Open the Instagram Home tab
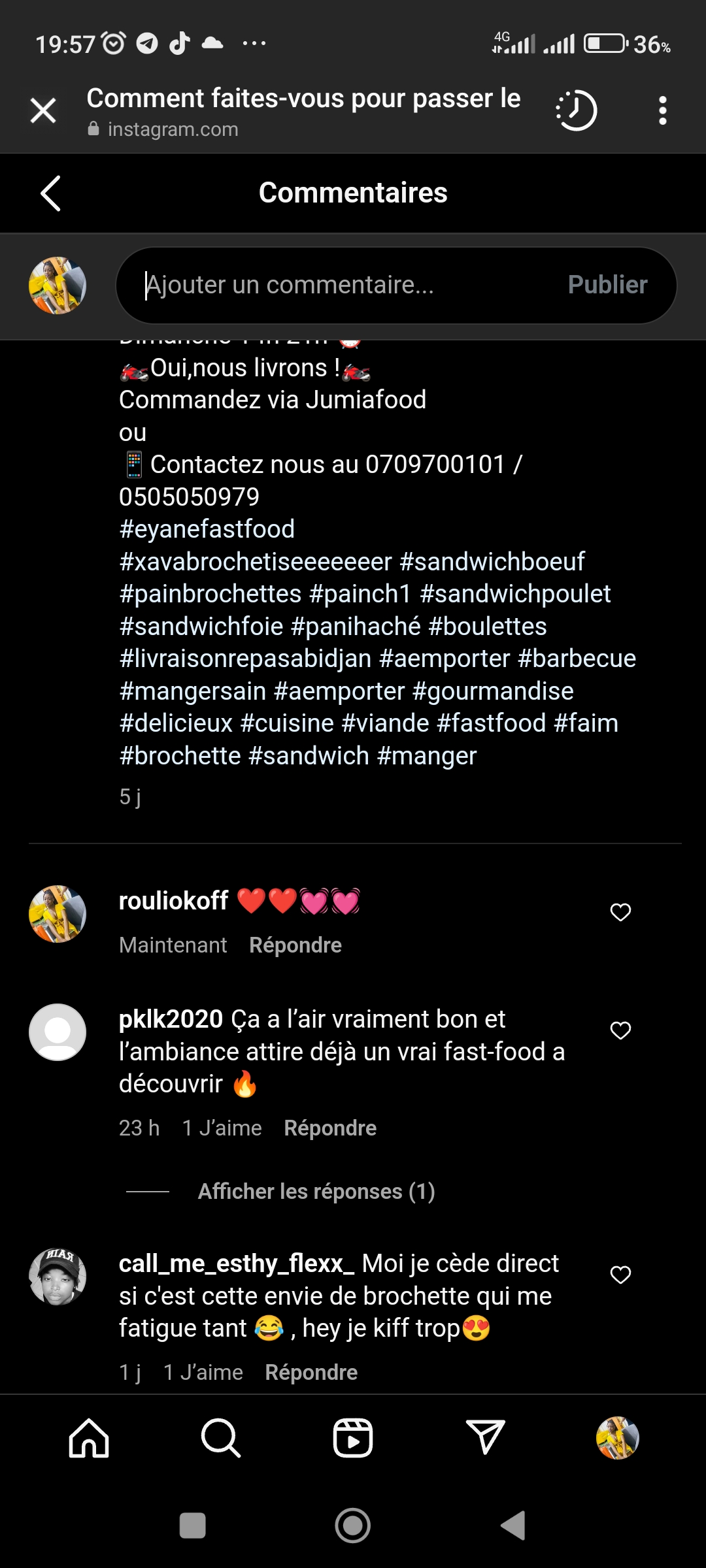706x1568 pixels. click(x=89, y=1438)
